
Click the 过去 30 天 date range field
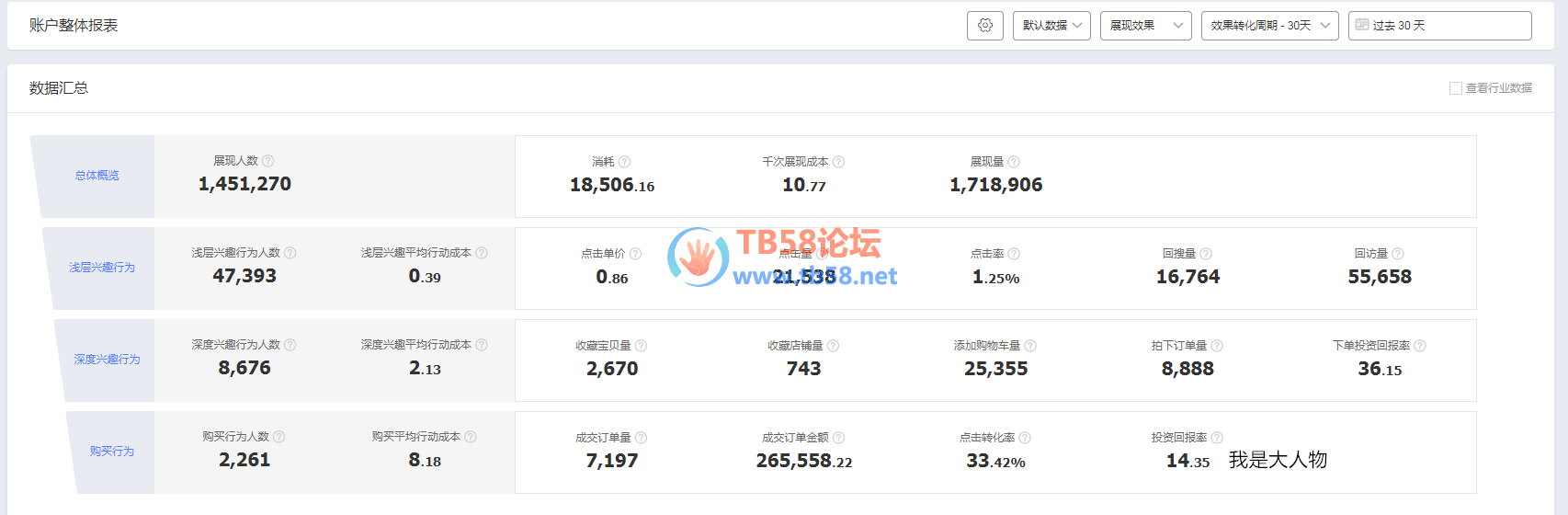tap(1439, 26)
